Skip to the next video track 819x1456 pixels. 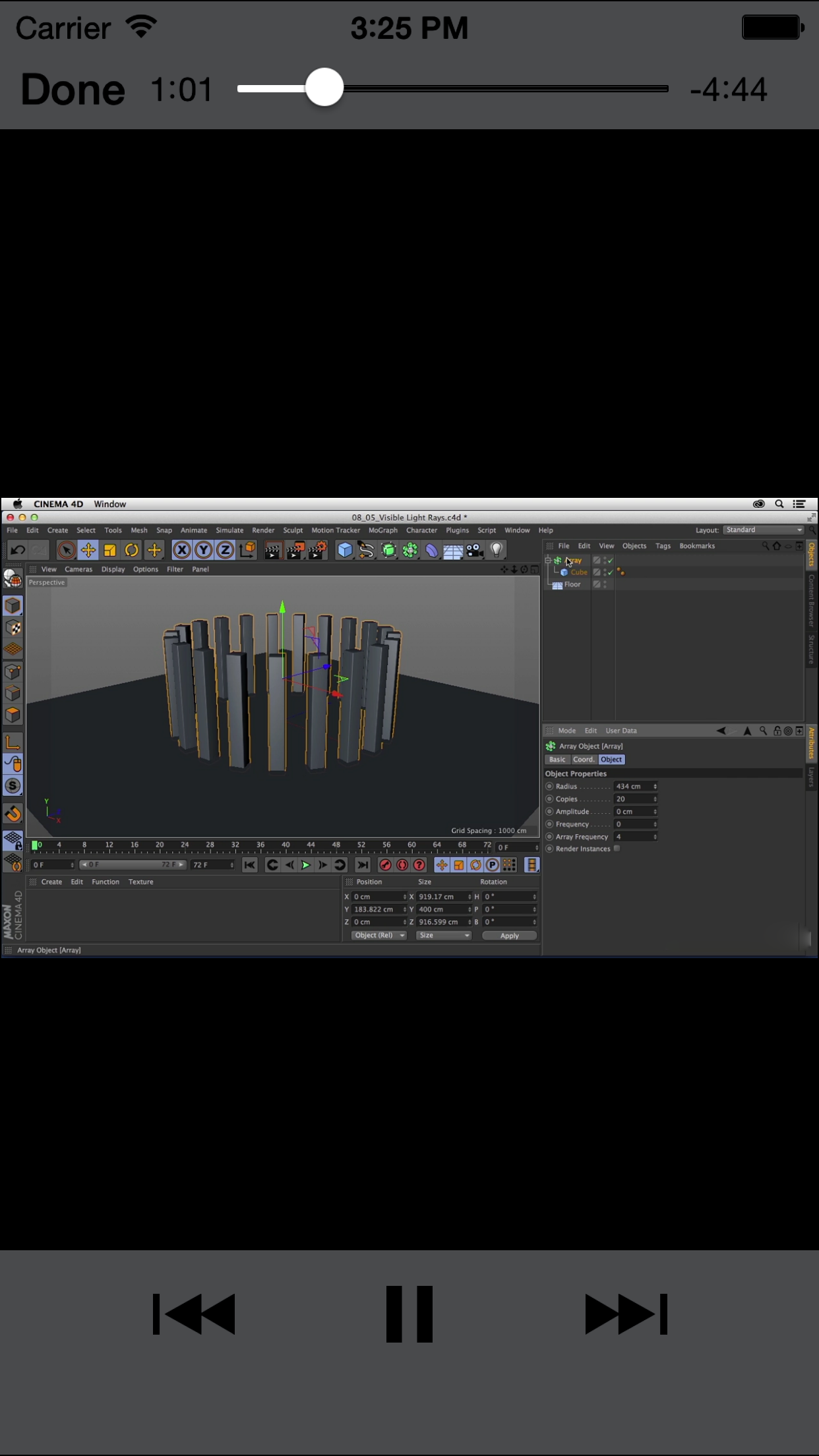pos(625,1314)
